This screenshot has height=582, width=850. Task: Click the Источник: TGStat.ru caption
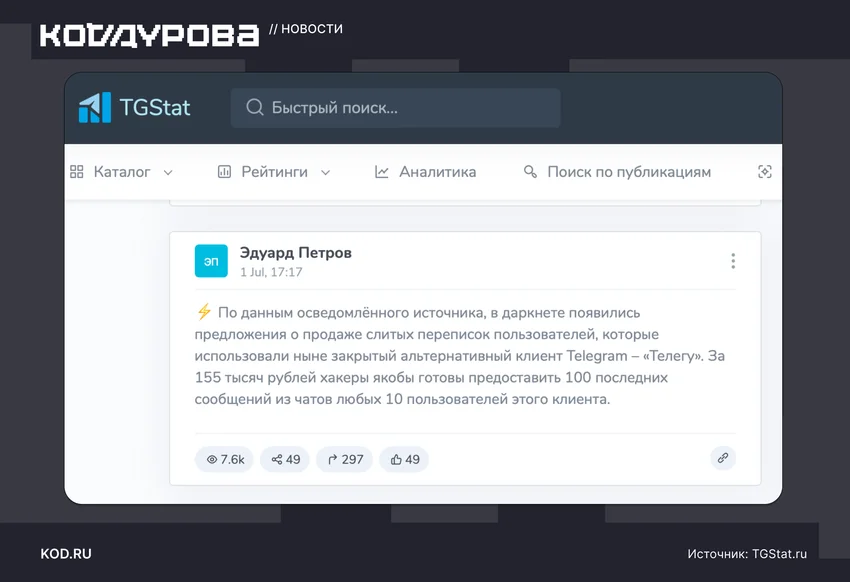pyautogui.click(x=747, y=554)
